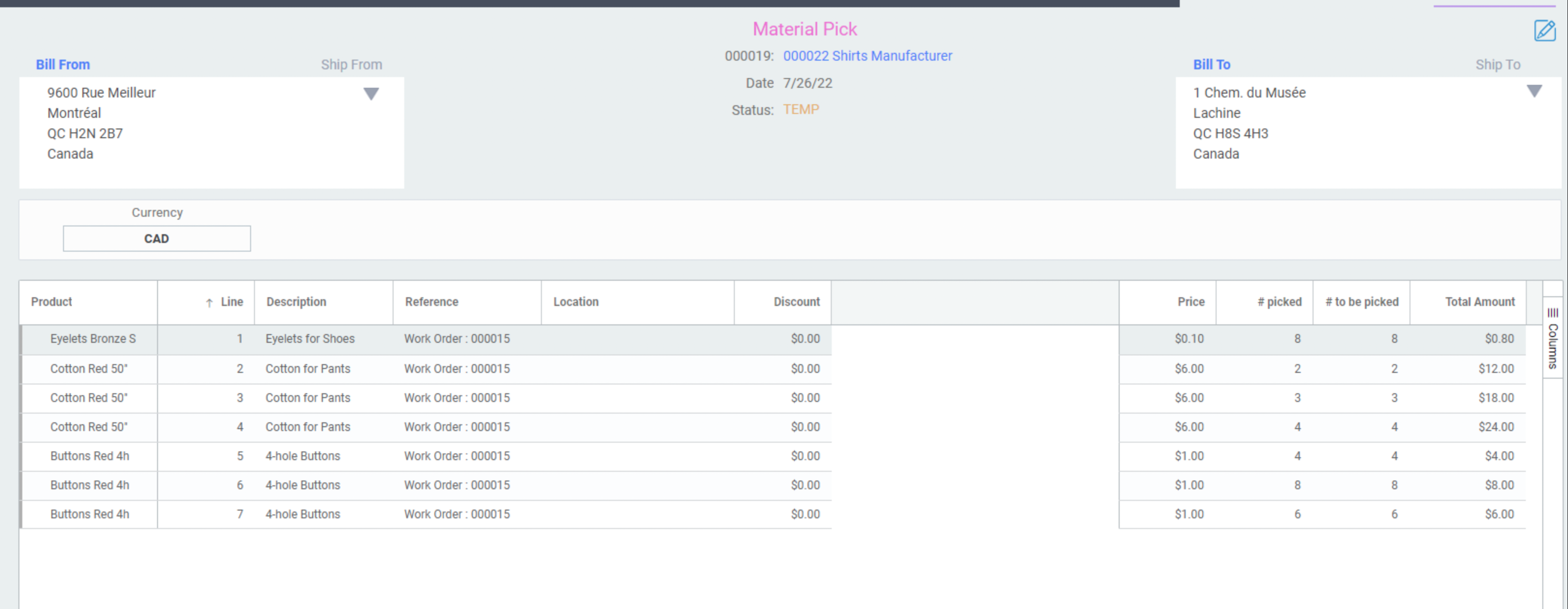The height and width of the screenshot is (609, 1568).
Task: Sort by the Product column header
Action: tap(52, 302)
